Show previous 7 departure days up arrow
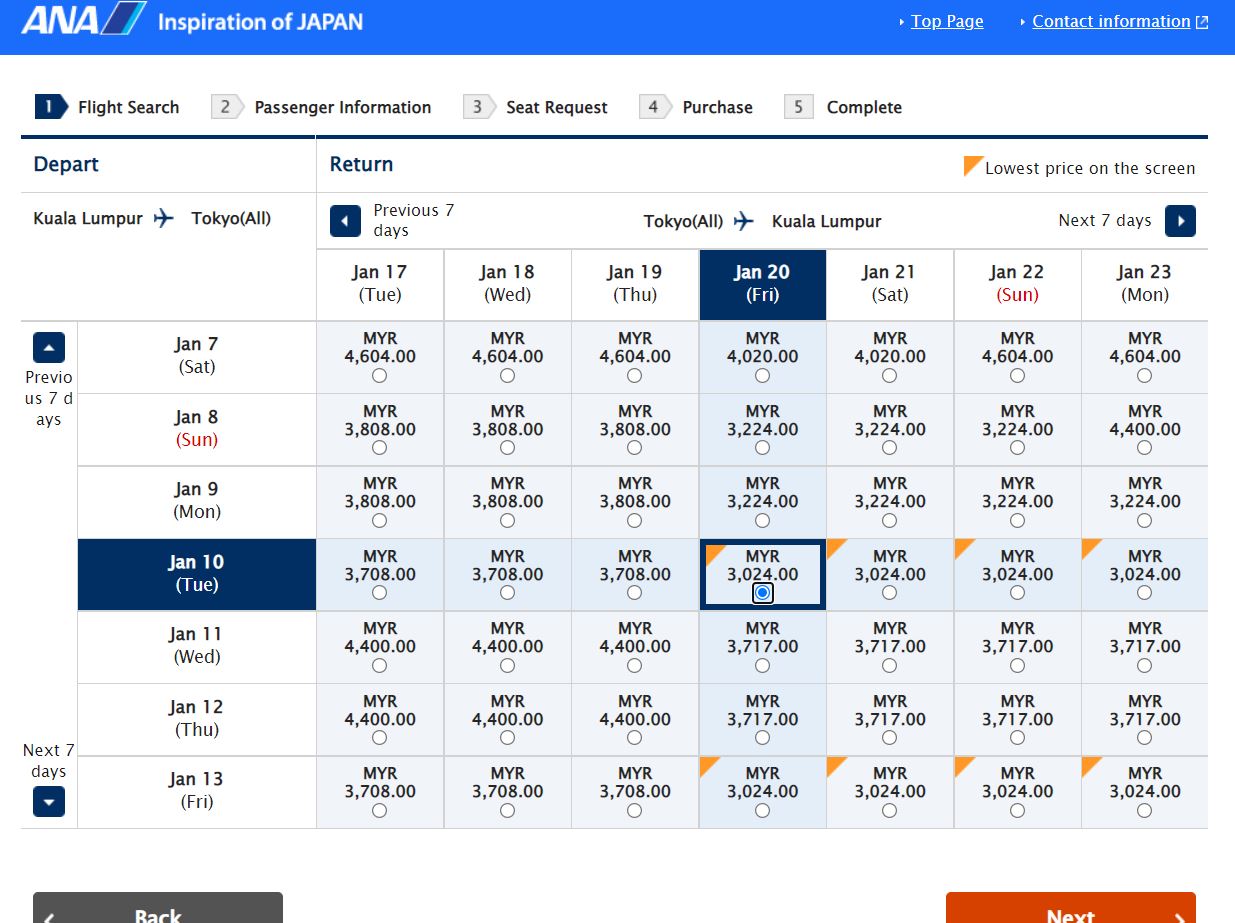 point(49,347)
